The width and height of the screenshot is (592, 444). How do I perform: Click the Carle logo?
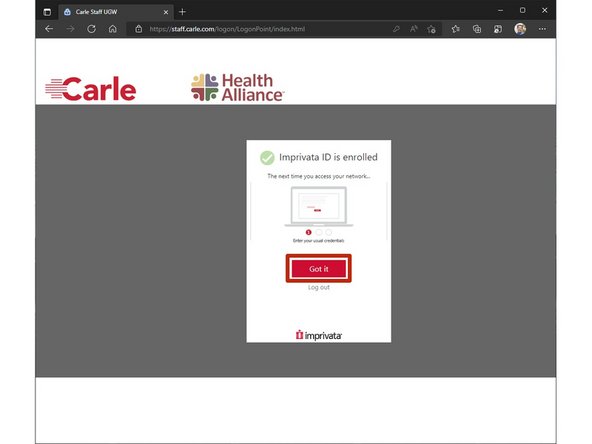(x=91, y=89)
